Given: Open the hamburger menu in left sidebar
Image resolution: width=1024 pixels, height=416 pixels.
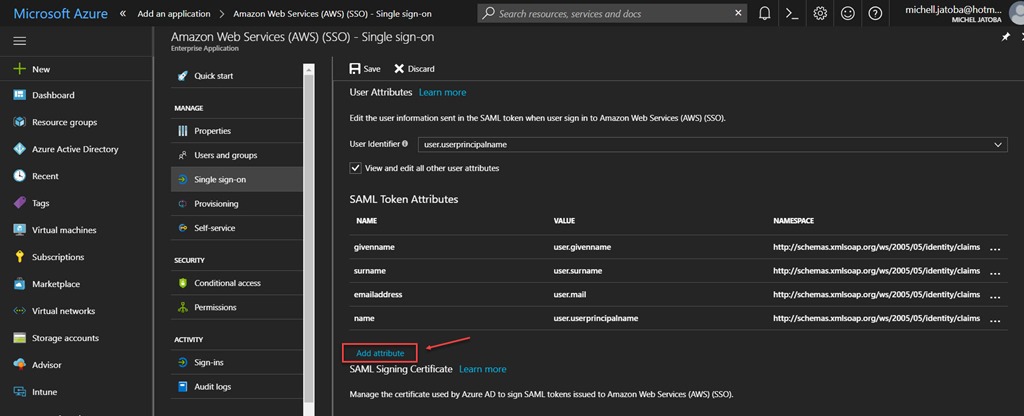Looking at the screenshot, I should click(20, 41).
